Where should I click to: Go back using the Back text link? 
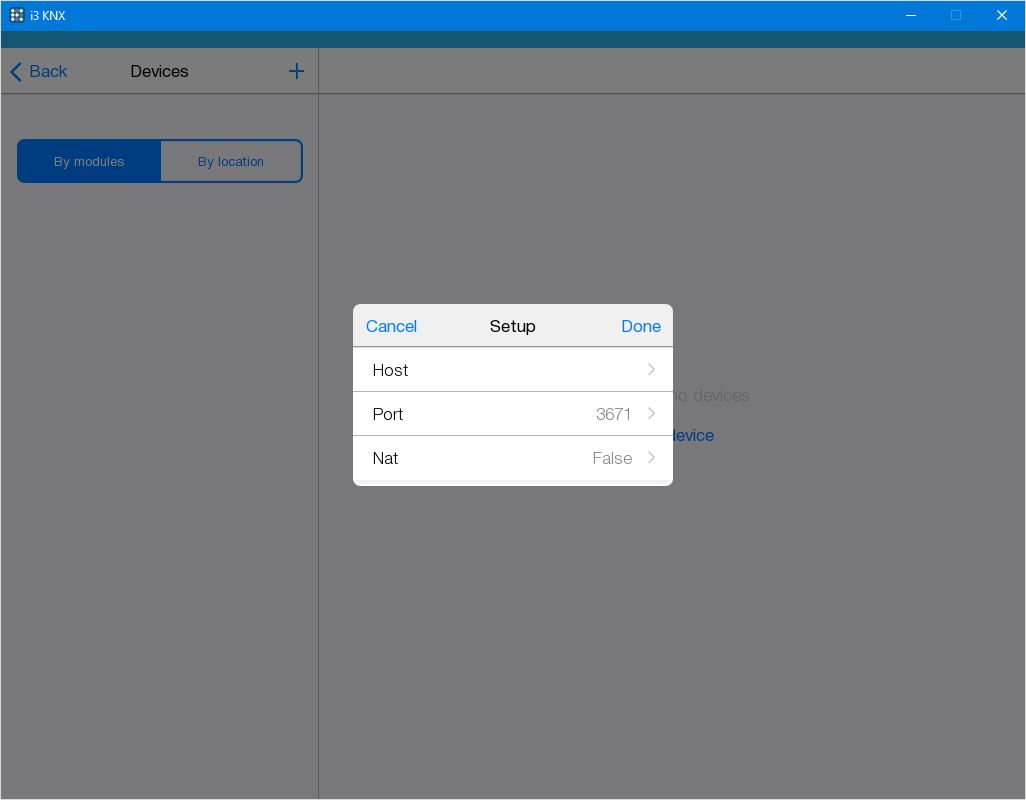coord(48,71)
